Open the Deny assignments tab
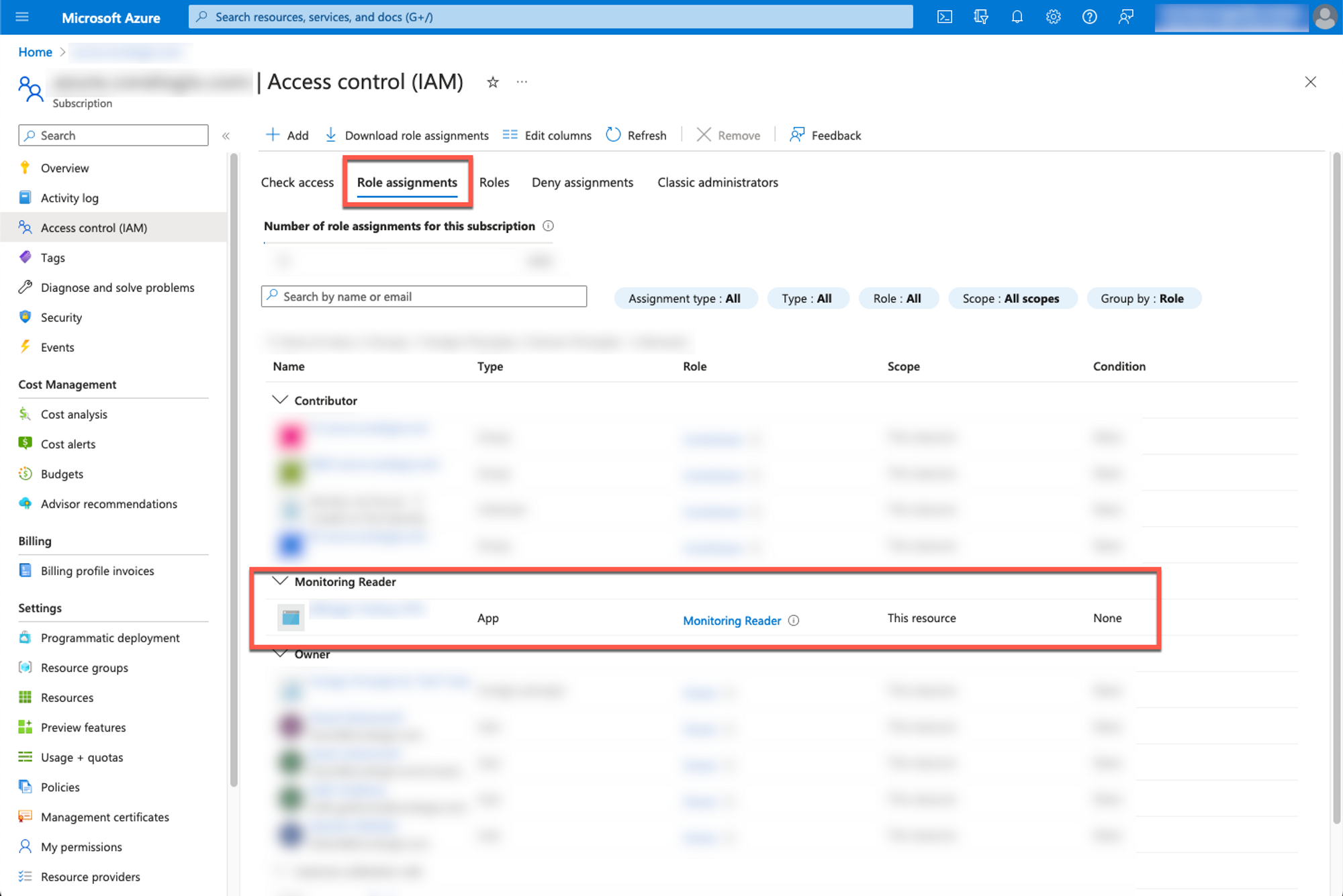The width and height of the screenshot is (1343, 896). pos(582,183)
